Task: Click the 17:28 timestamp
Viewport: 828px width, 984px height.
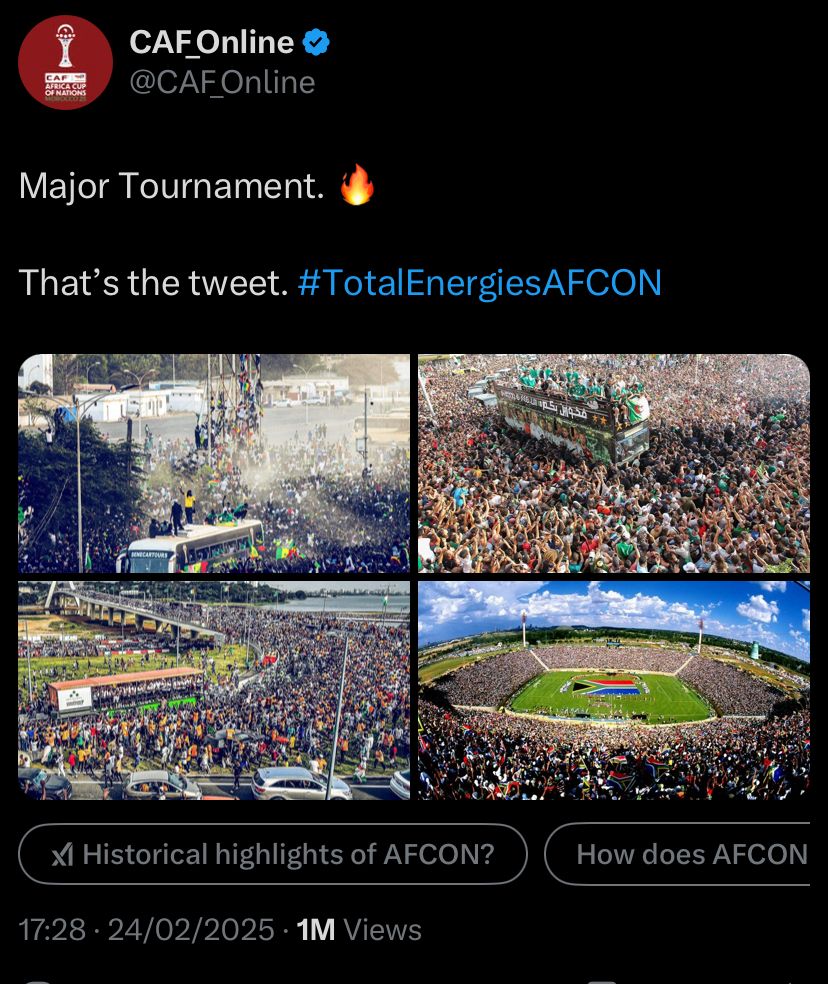Action: click(52, 930)
